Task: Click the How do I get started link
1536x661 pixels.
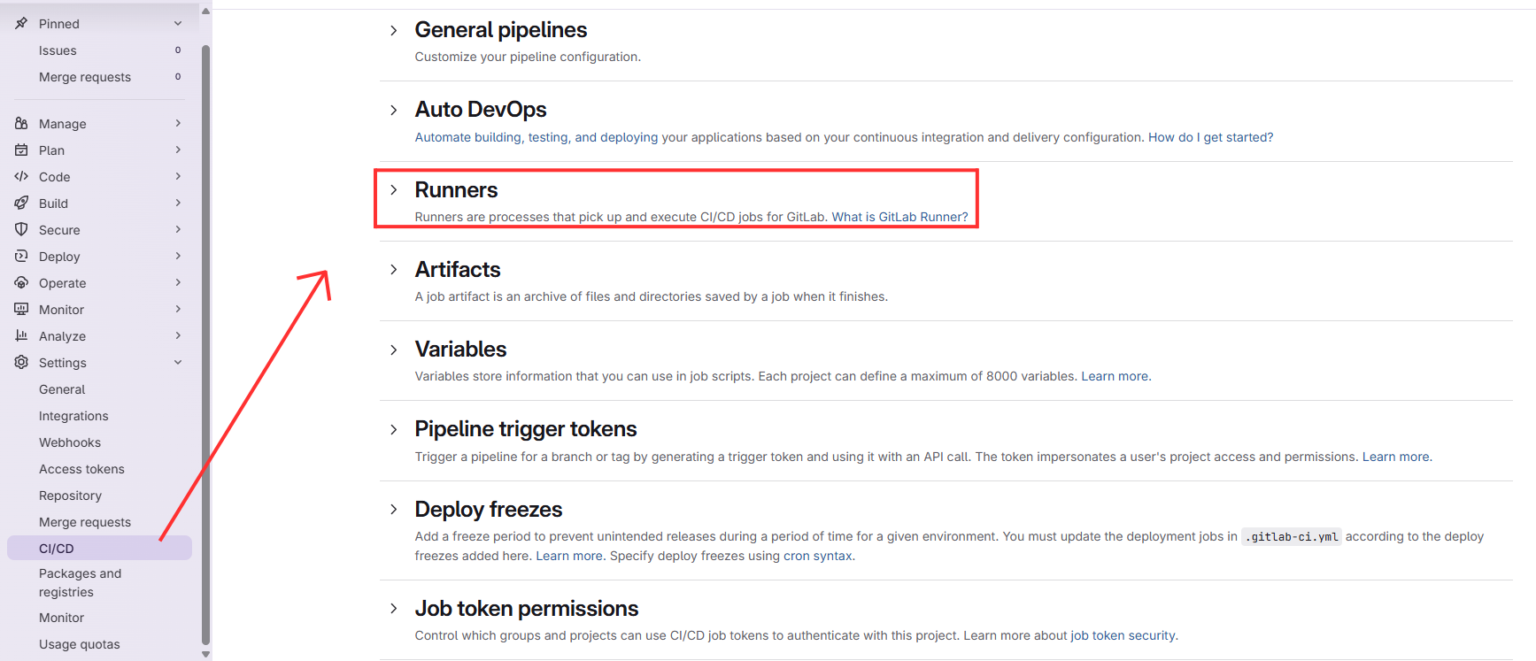Action: point(1210,137)
